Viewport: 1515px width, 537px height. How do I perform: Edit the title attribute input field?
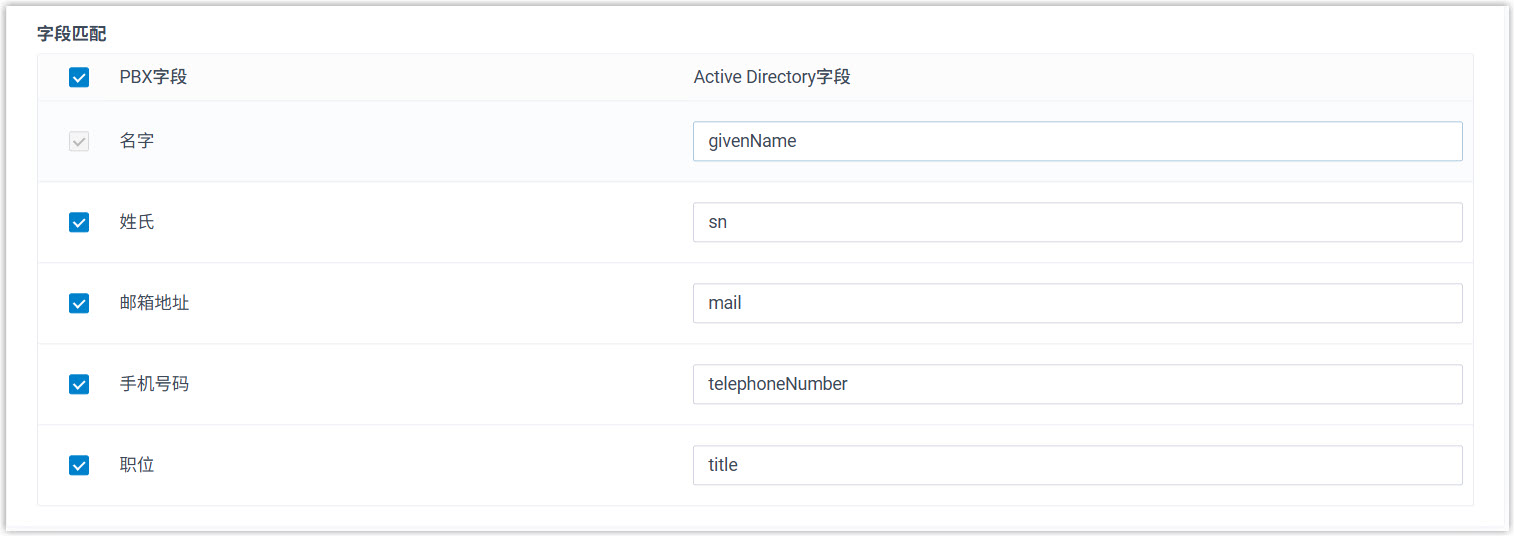point(1077,465)
